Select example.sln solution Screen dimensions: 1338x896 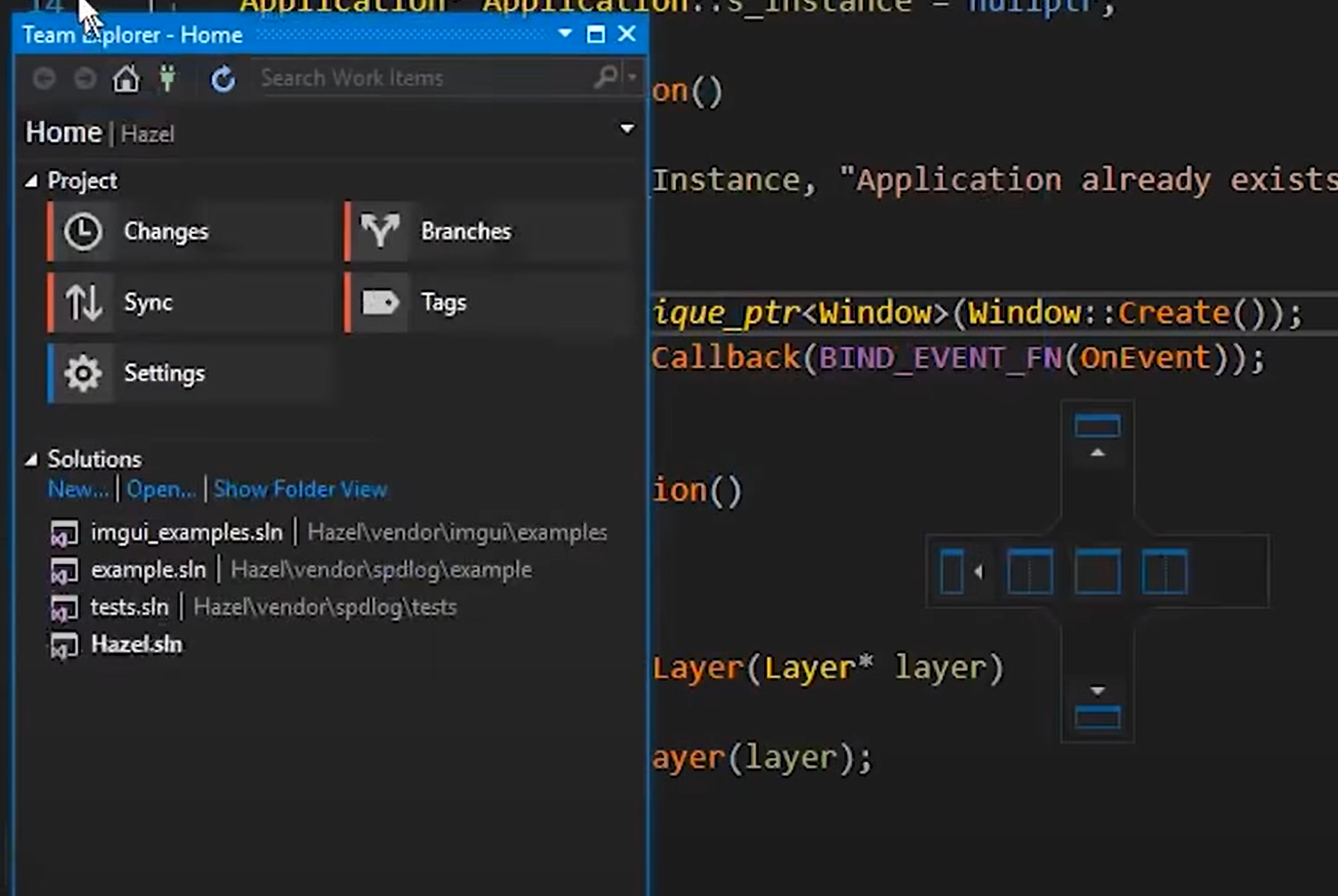point(149,569)
